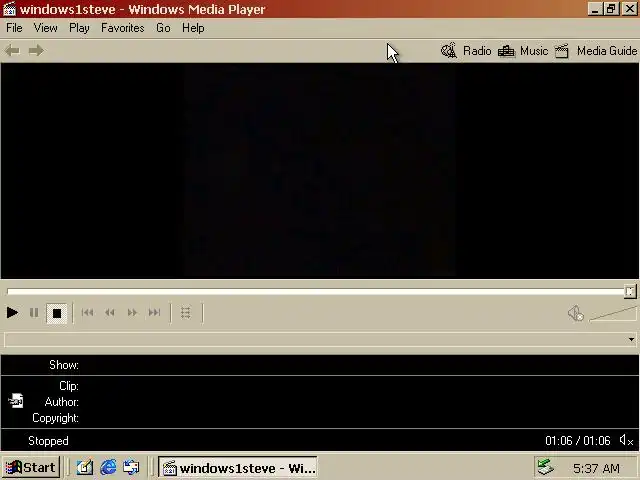640x480 pixels.
Task: Open the Music link
Action: [x=534, y=51]
